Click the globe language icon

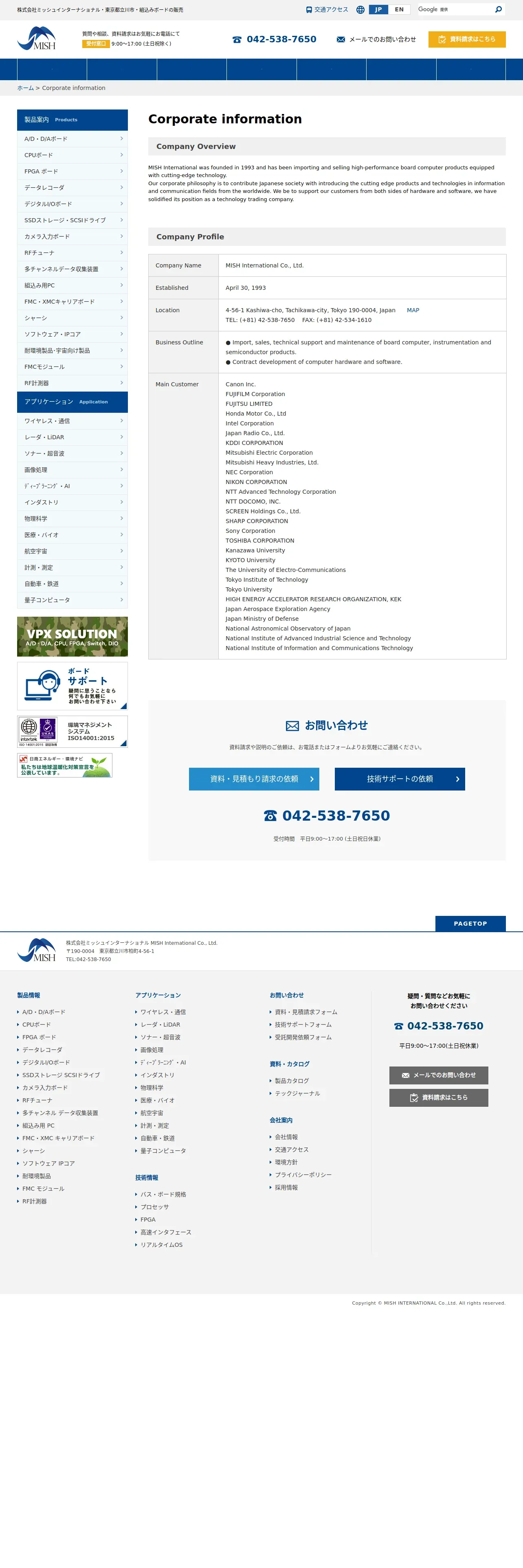click(360, 10)
